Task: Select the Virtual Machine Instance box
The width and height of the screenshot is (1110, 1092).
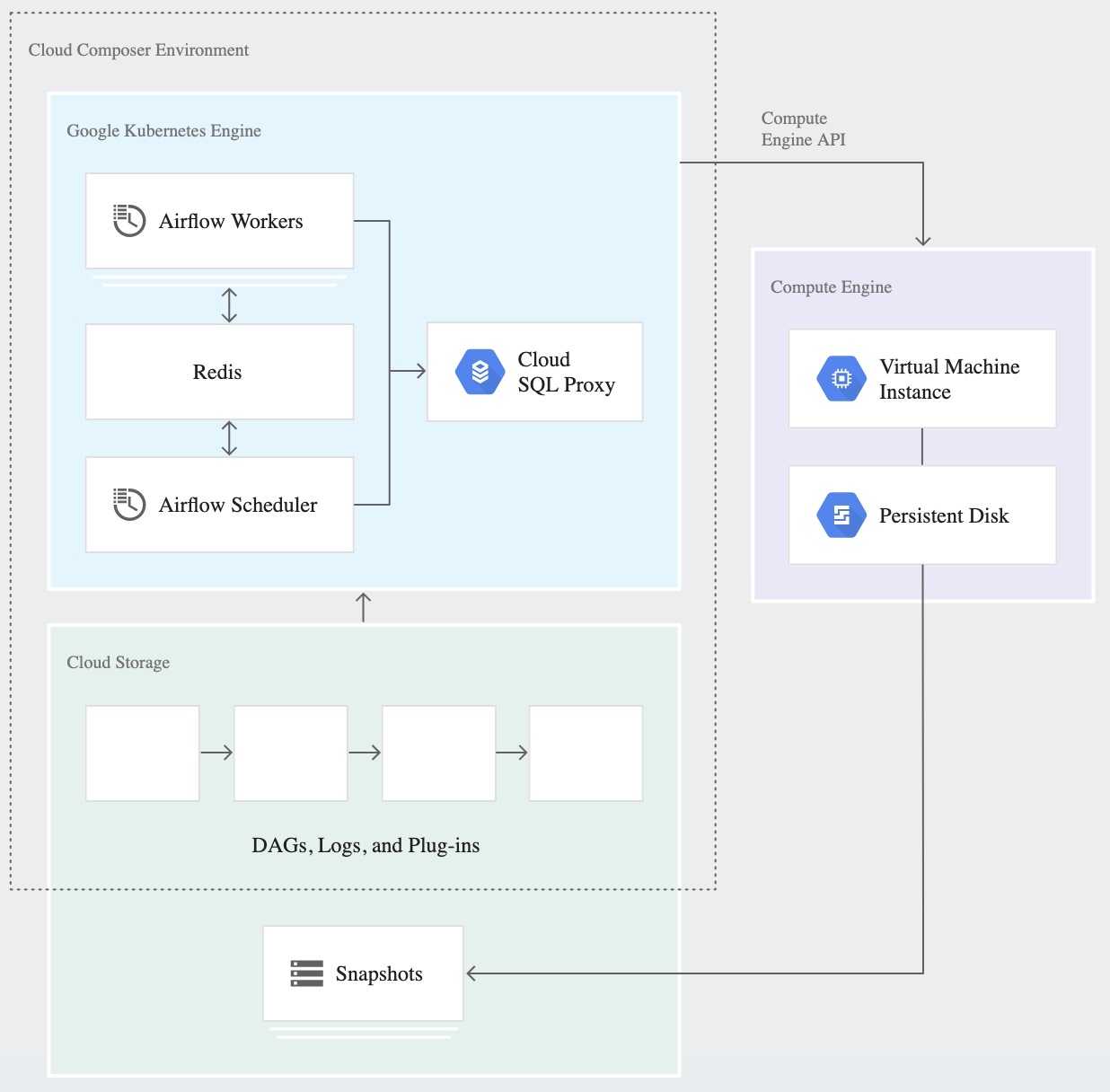Action: click(921, 378)
